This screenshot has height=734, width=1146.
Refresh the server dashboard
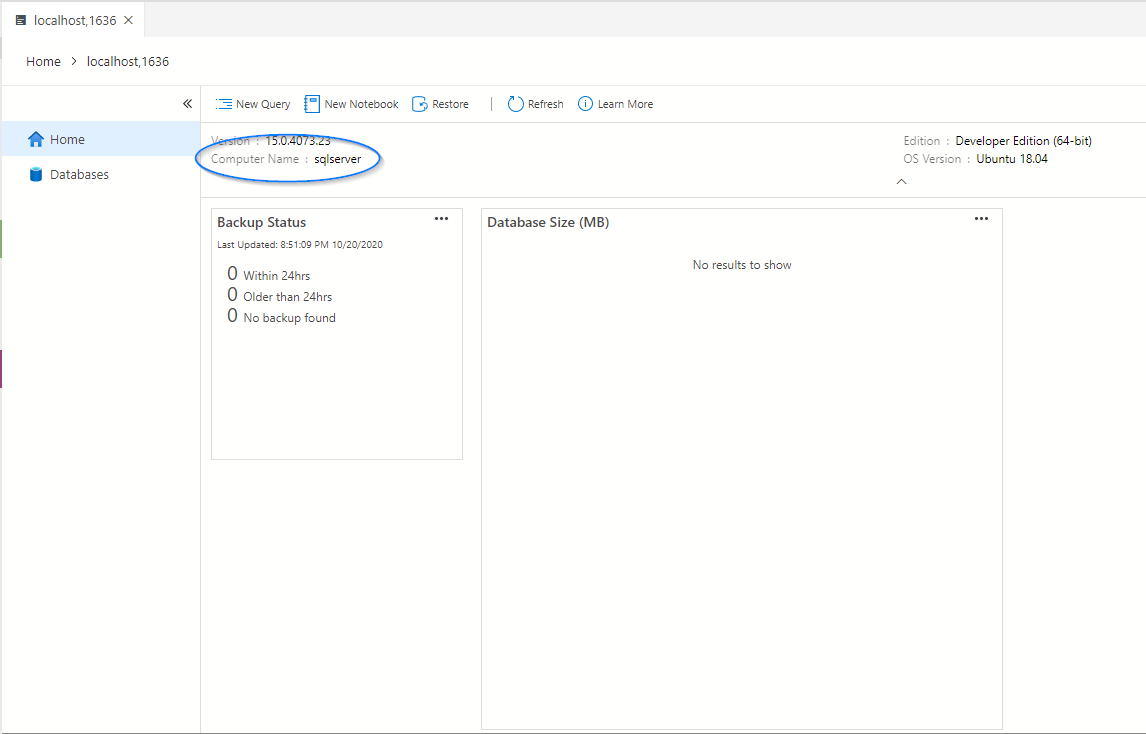514,103
